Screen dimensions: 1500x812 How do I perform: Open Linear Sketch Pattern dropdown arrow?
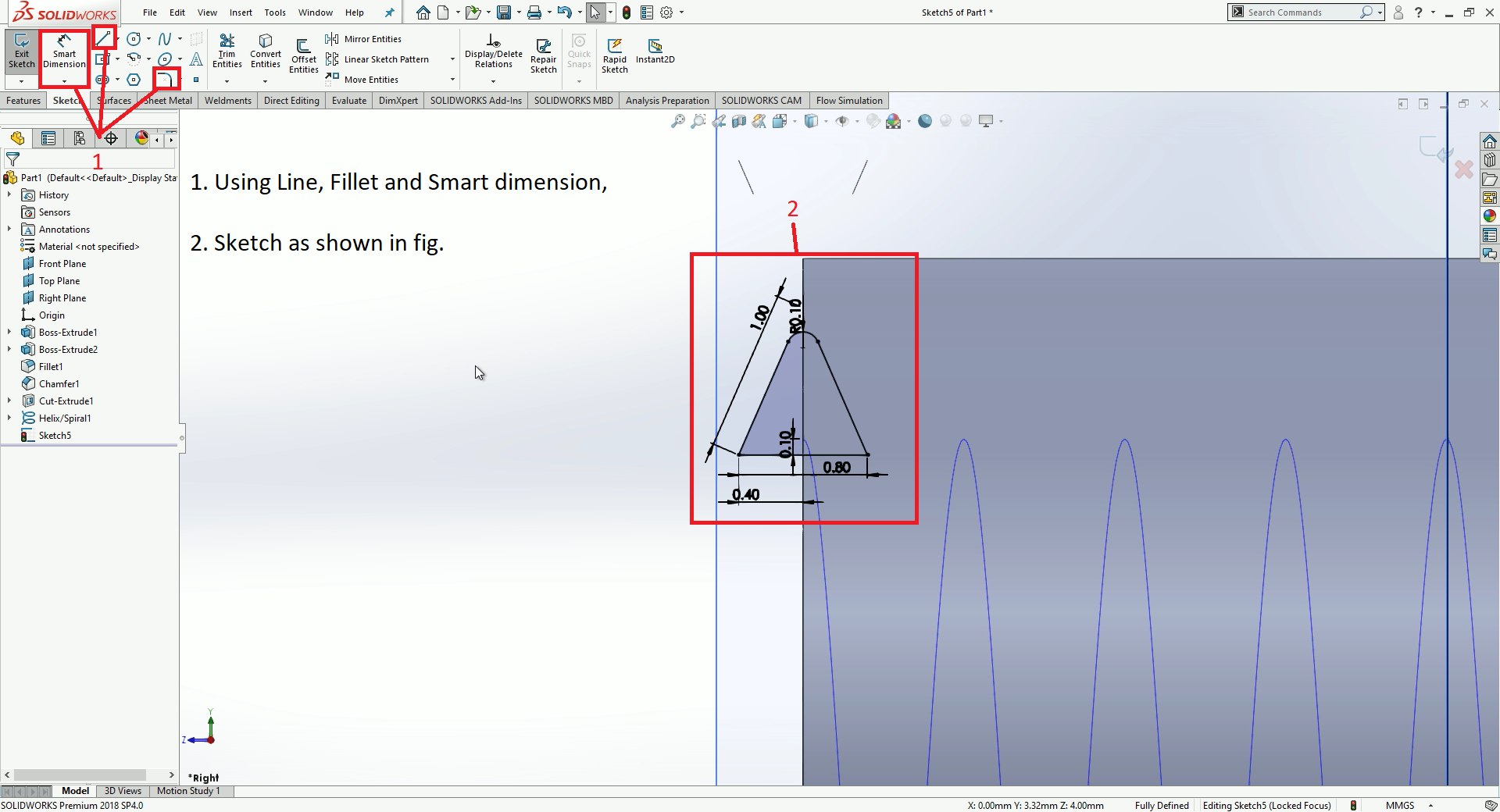click(452, 59)
